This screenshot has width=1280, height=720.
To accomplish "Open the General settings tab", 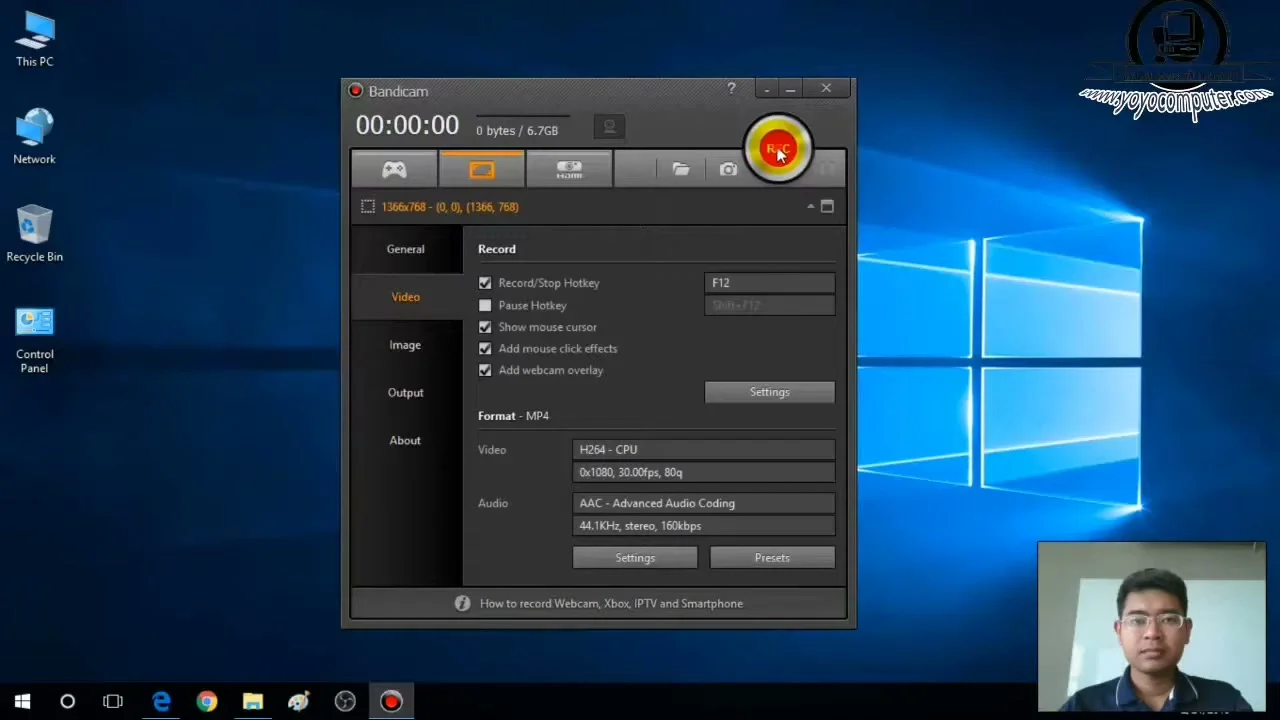I will [406, 249].
